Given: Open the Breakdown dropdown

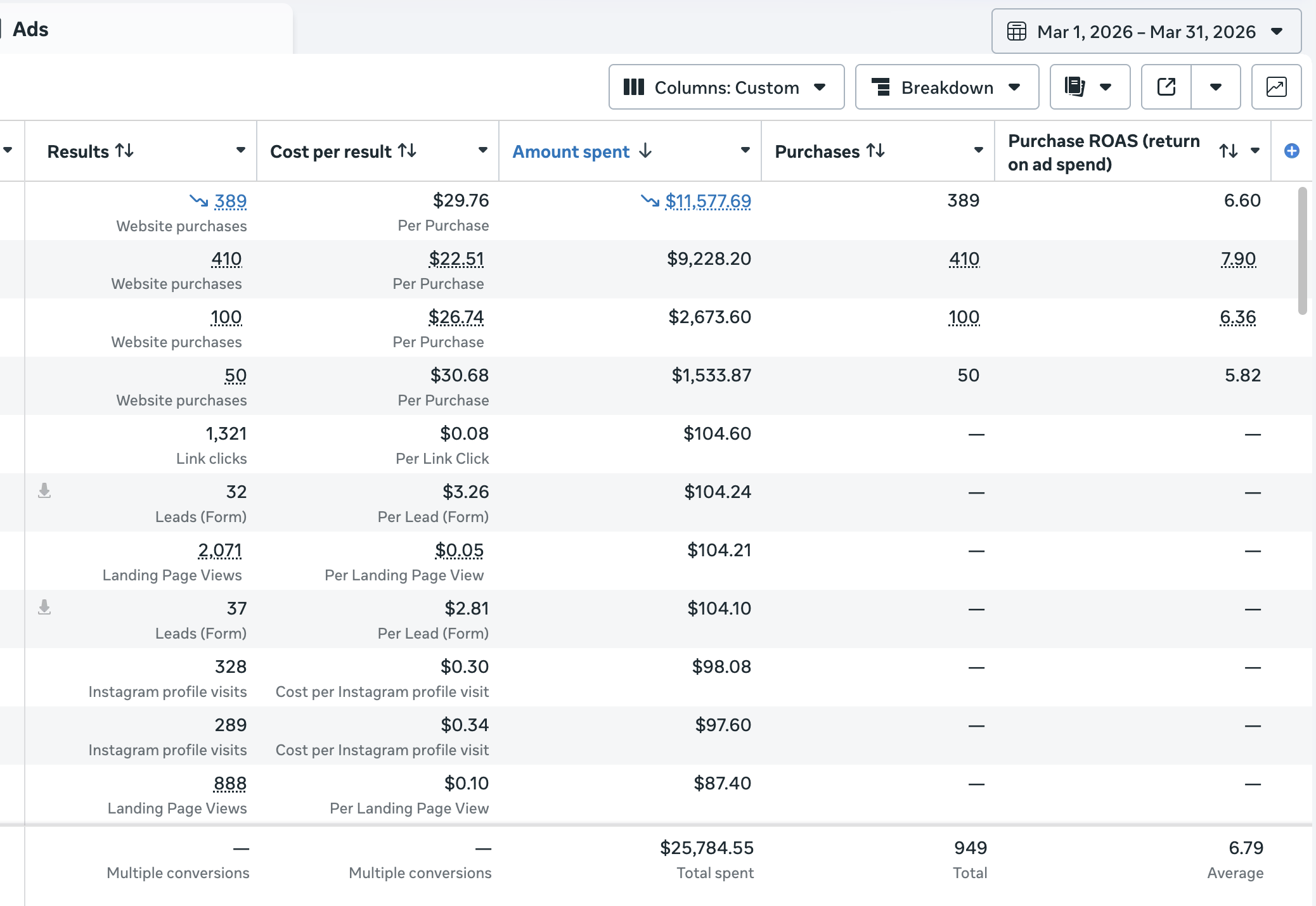Looking at the screenshot, I should 947,87.
